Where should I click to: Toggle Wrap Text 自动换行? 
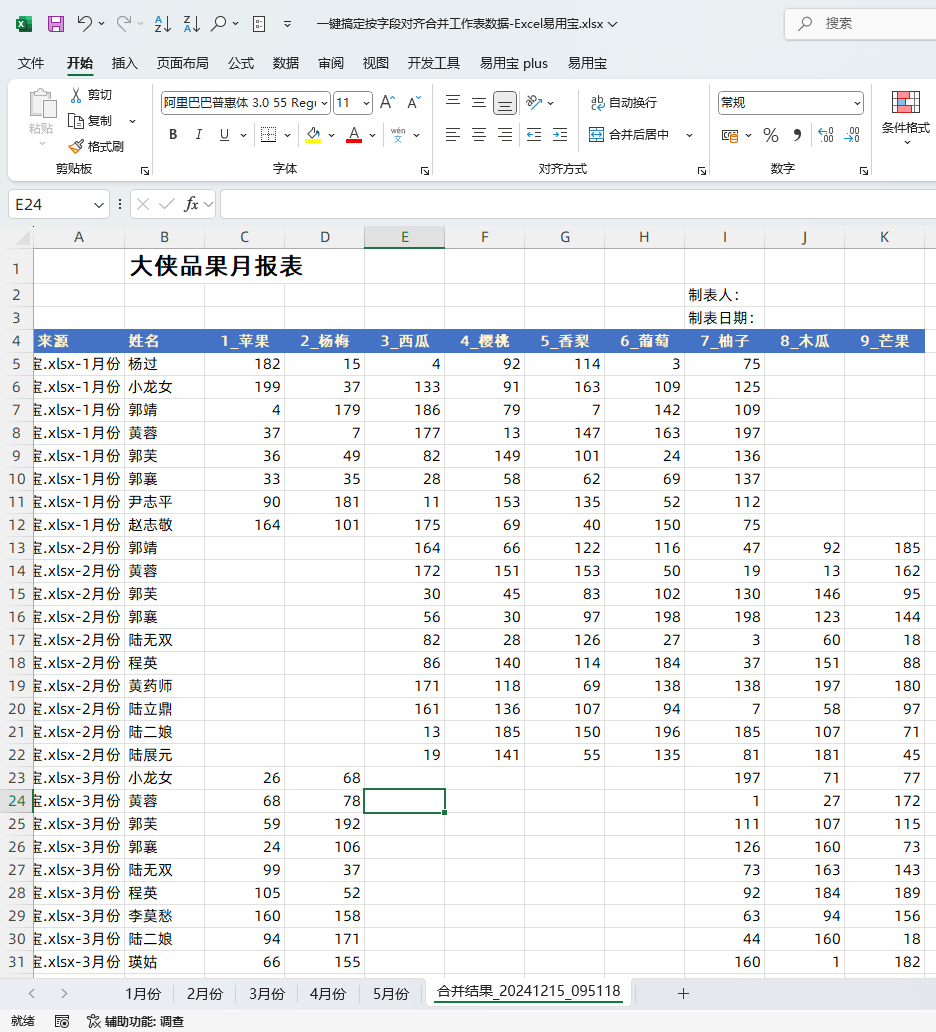point(623,102)
